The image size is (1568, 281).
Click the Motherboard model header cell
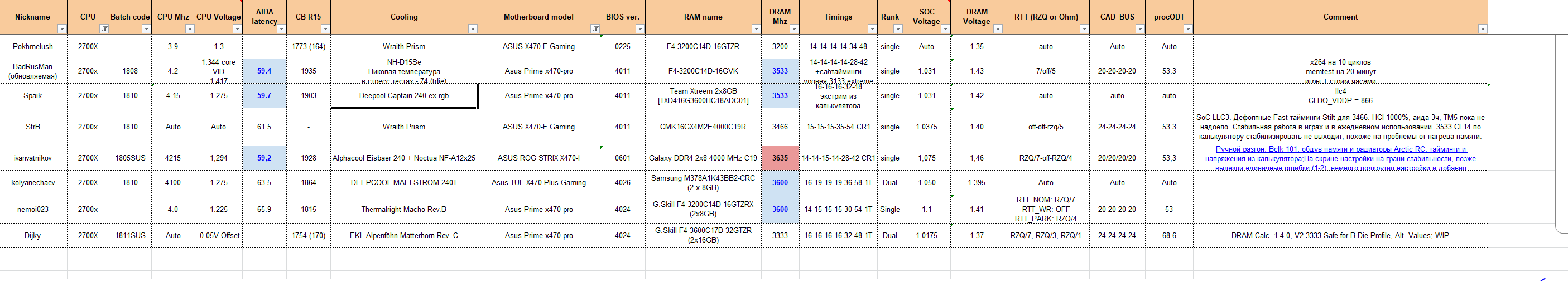click(538, 17)
